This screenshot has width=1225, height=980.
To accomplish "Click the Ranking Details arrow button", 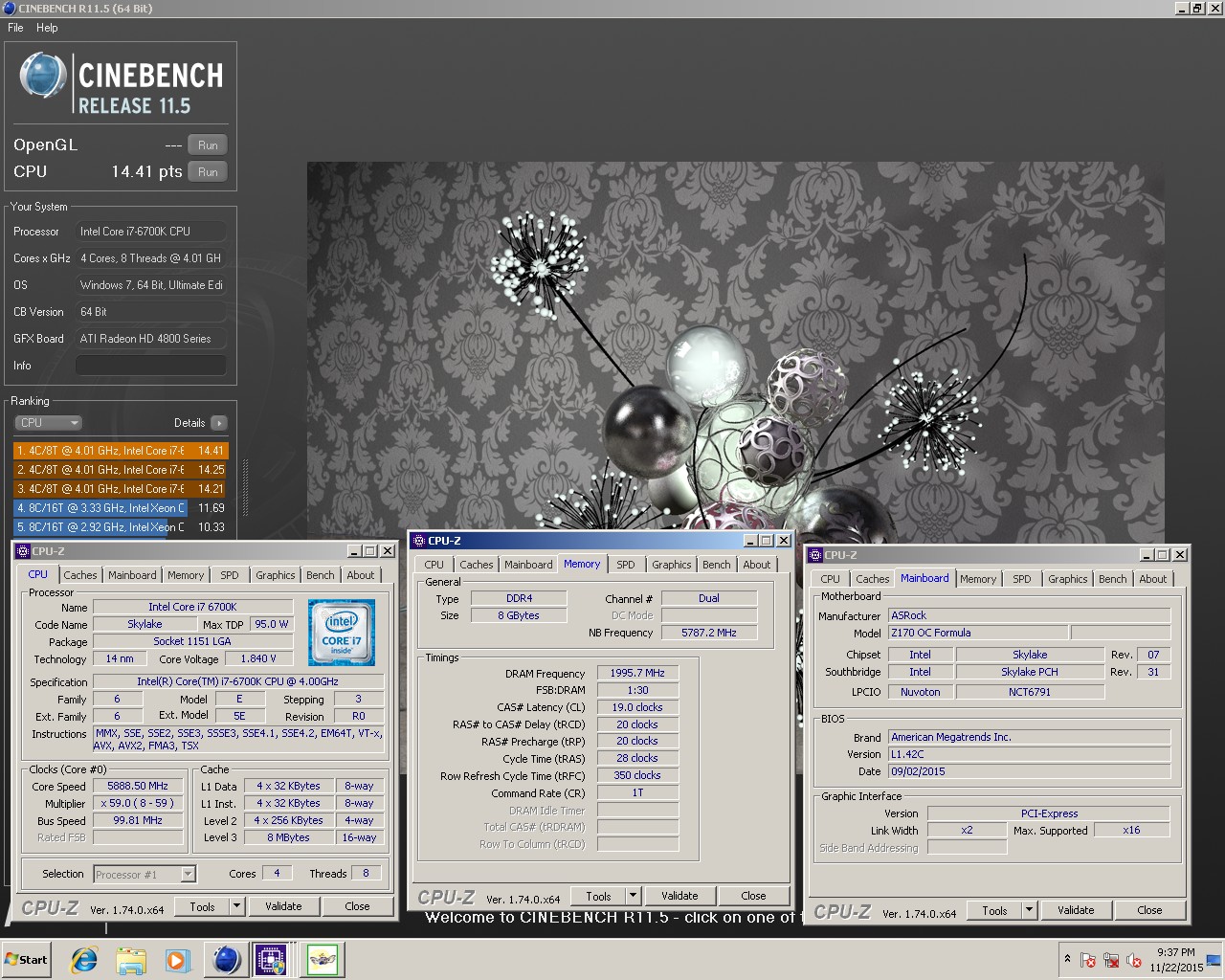I will tap(218, 423).
